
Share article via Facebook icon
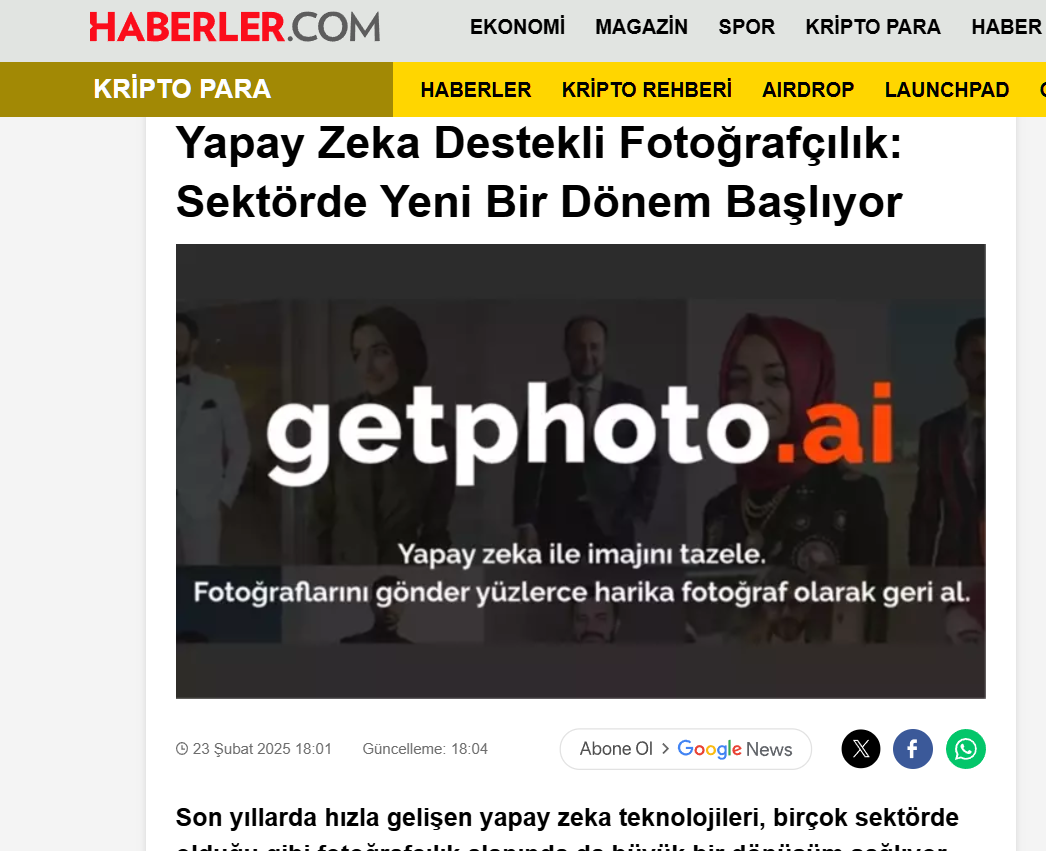coord(913,749)
